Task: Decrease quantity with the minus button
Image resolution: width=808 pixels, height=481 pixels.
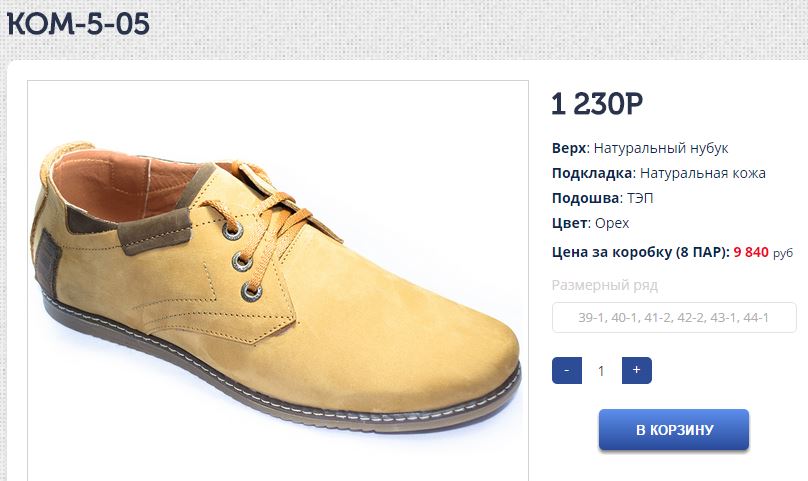Action: pos(567,370)
